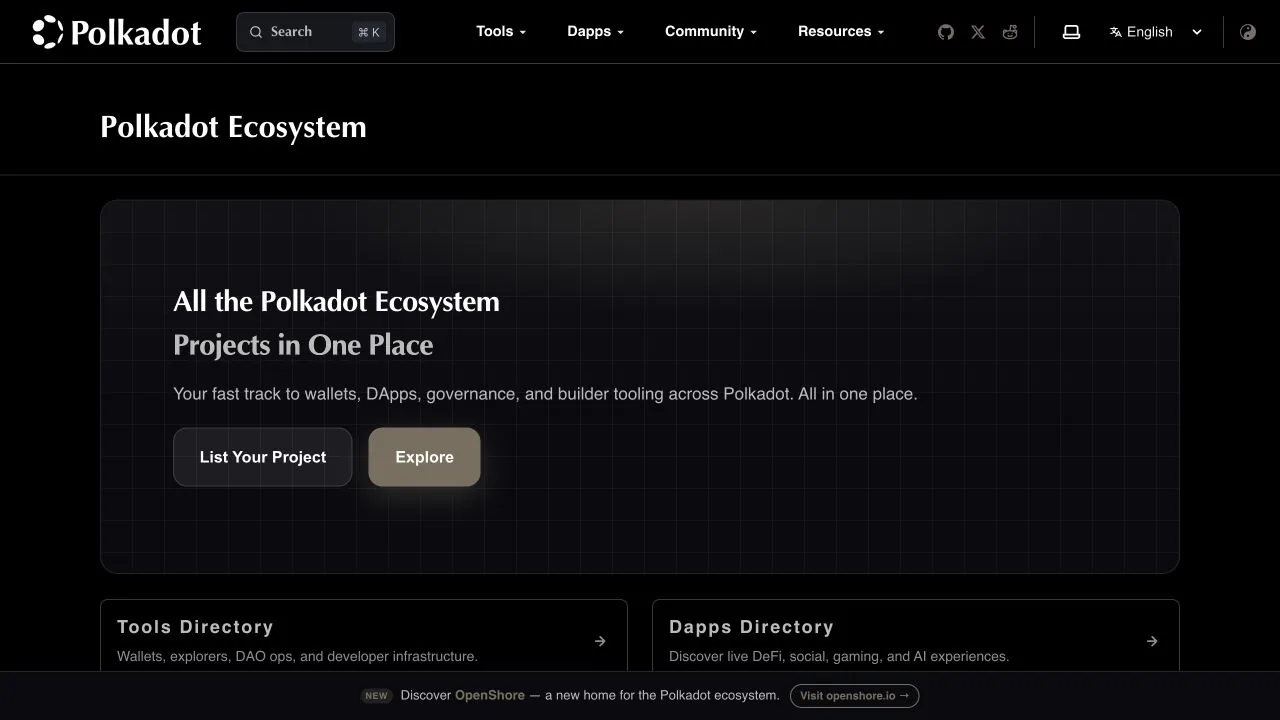Click the Polkadot logo in header
This screenshot has width=1280, height=720.
click(x=116, y=32)
